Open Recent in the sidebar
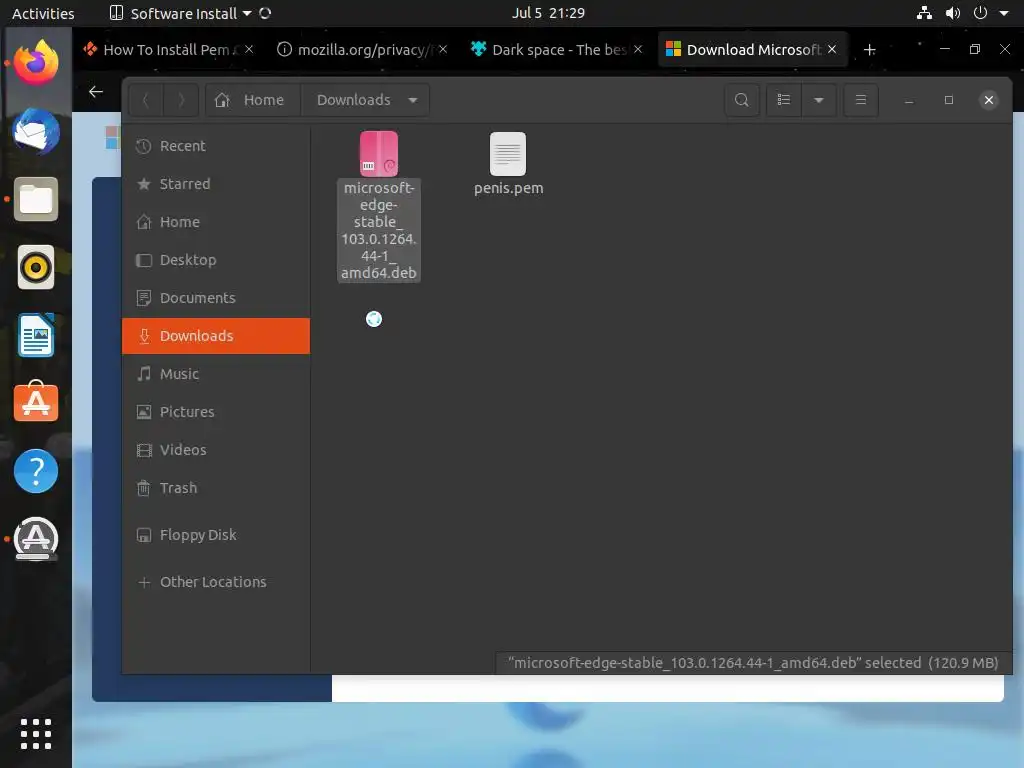 [216, 146]
